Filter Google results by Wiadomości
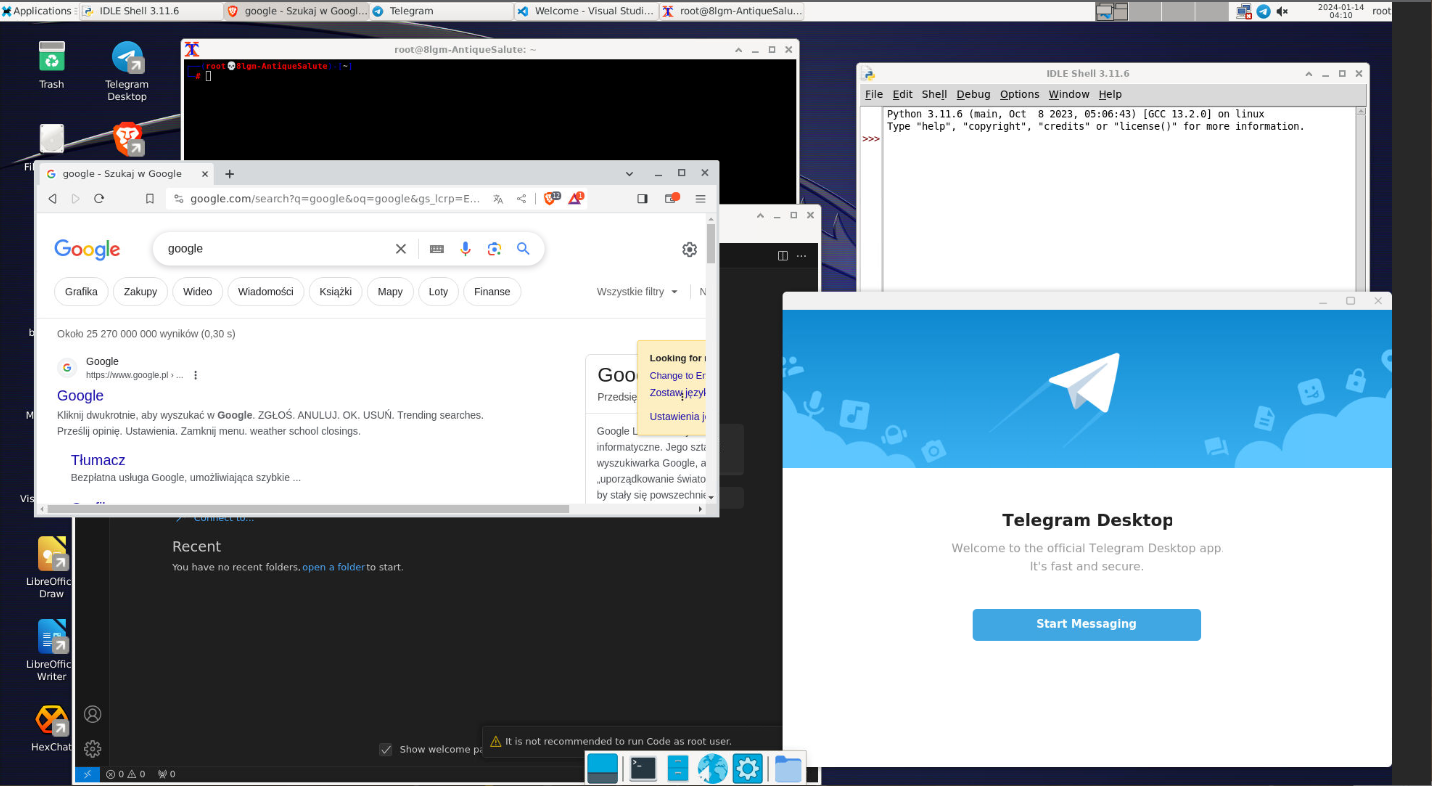 pos(266,292)
